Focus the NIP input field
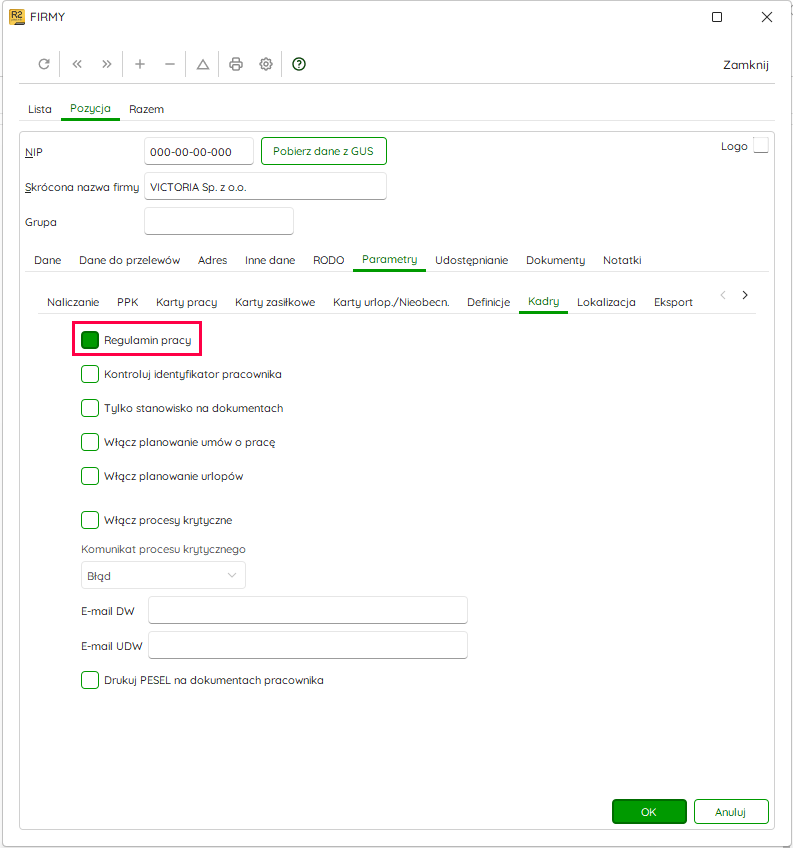The height and width of the screenshot is (848, 793). click(x=199, y=151)
